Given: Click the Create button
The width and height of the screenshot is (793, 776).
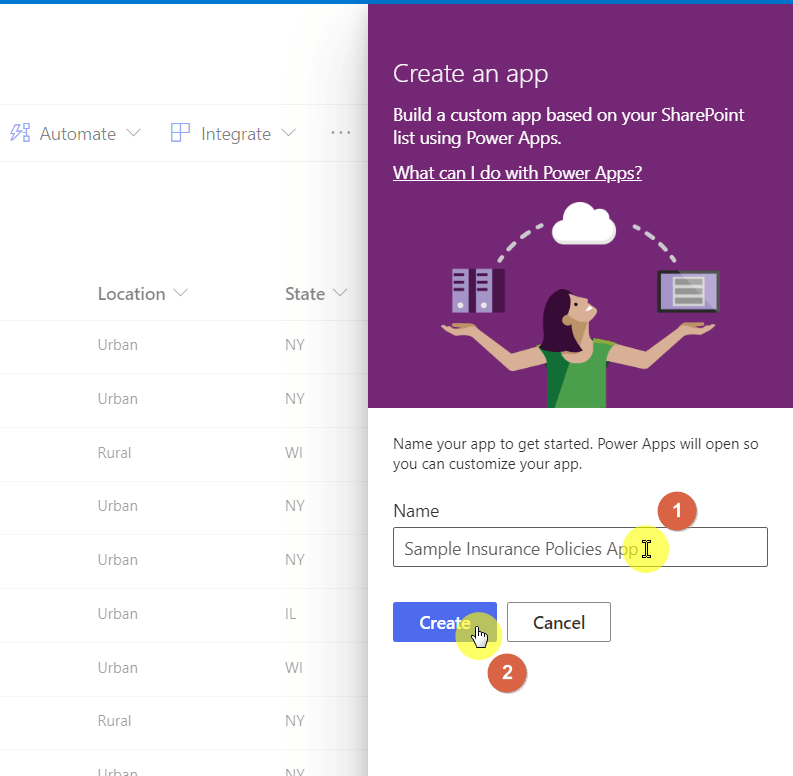Looking at the screenshot, I should pos(445,622).
